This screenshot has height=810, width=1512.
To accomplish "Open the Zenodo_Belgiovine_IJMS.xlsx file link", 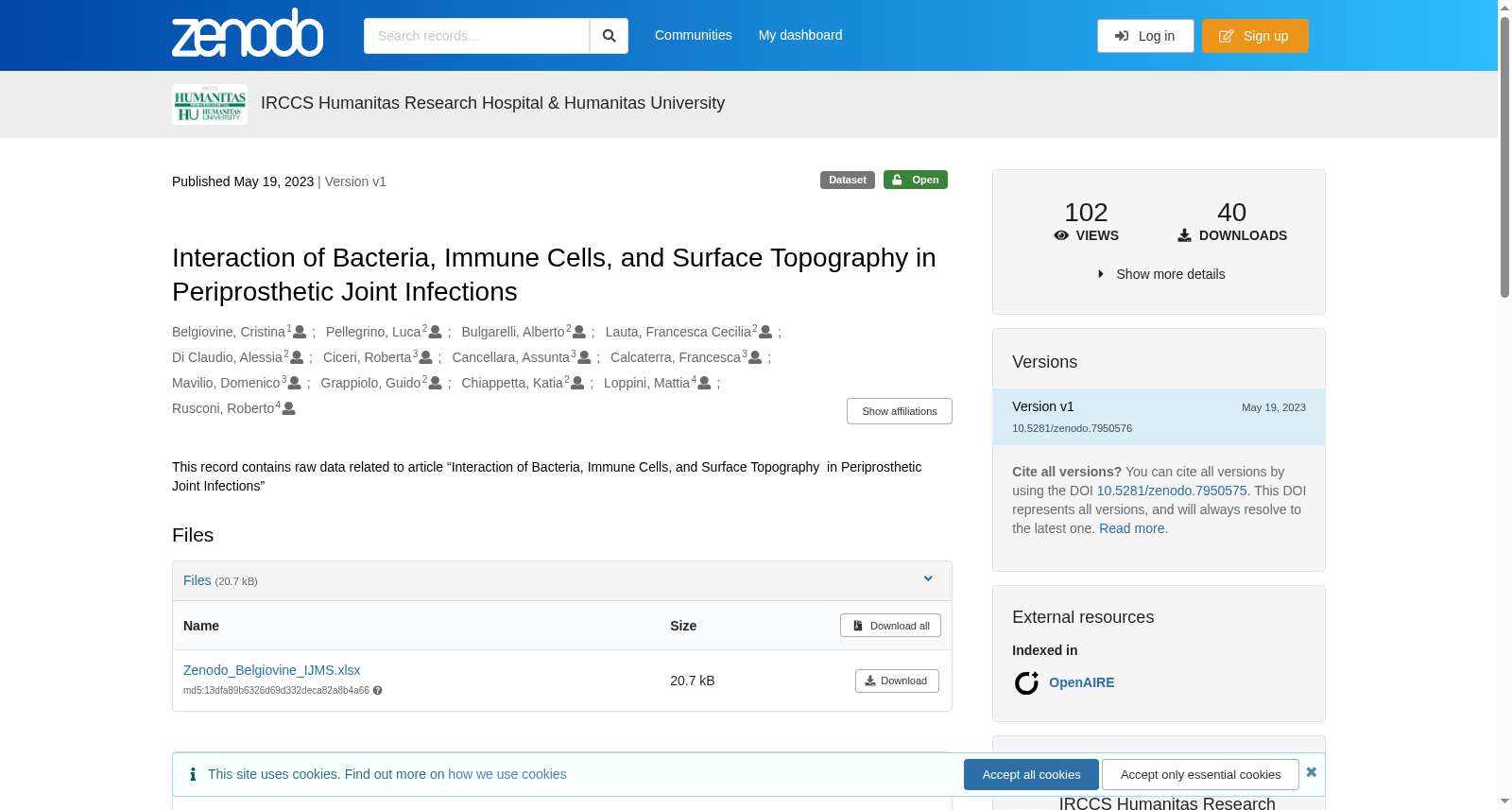I will click(272, 670).
